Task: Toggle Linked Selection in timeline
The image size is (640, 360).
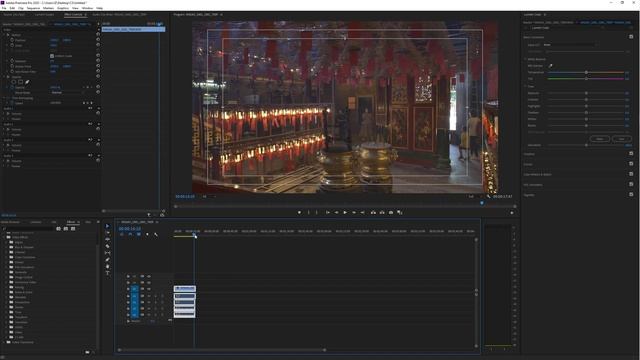Action: pyautogui.click(x=139, y=234)
